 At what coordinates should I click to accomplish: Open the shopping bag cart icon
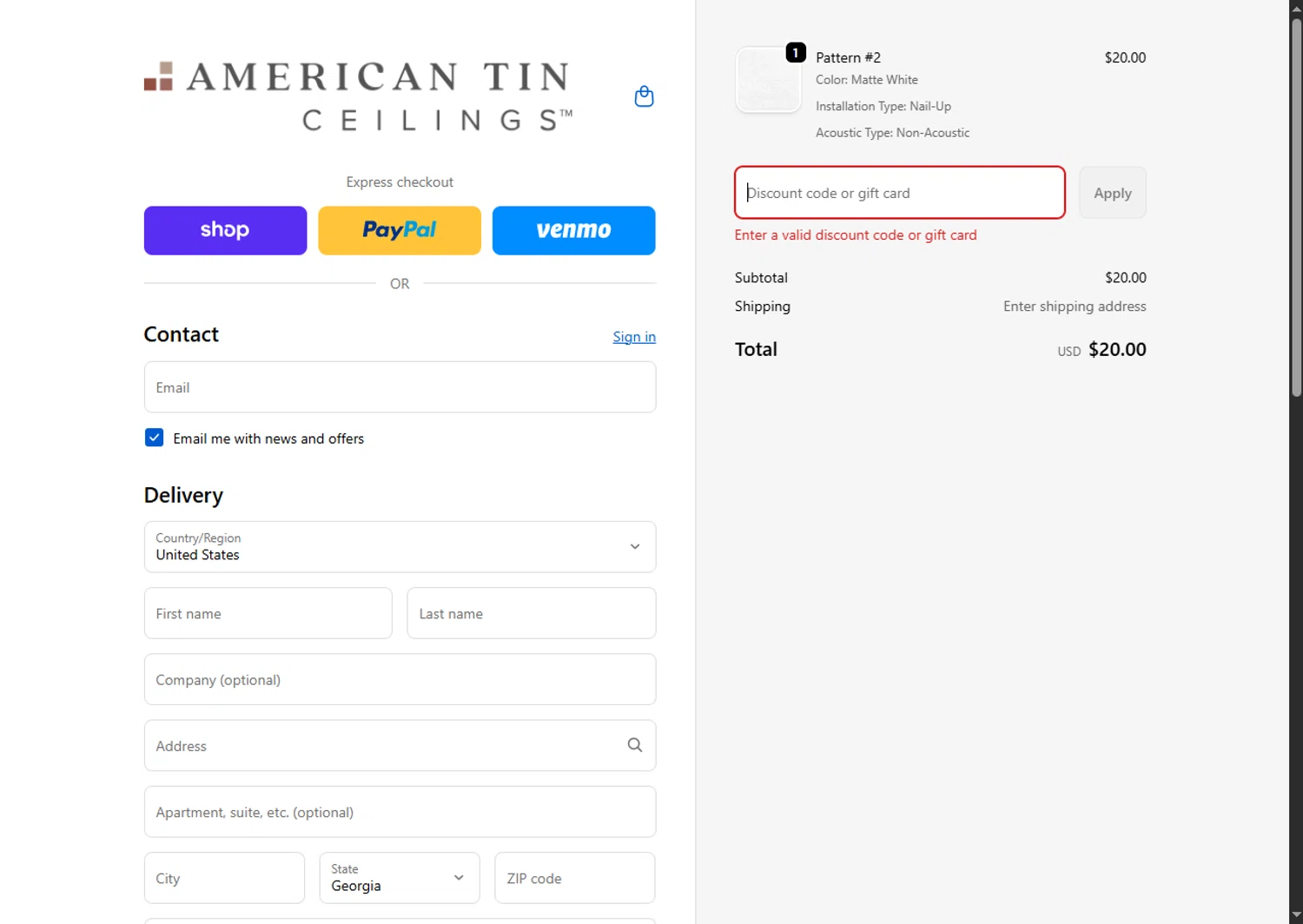point(644,96)
